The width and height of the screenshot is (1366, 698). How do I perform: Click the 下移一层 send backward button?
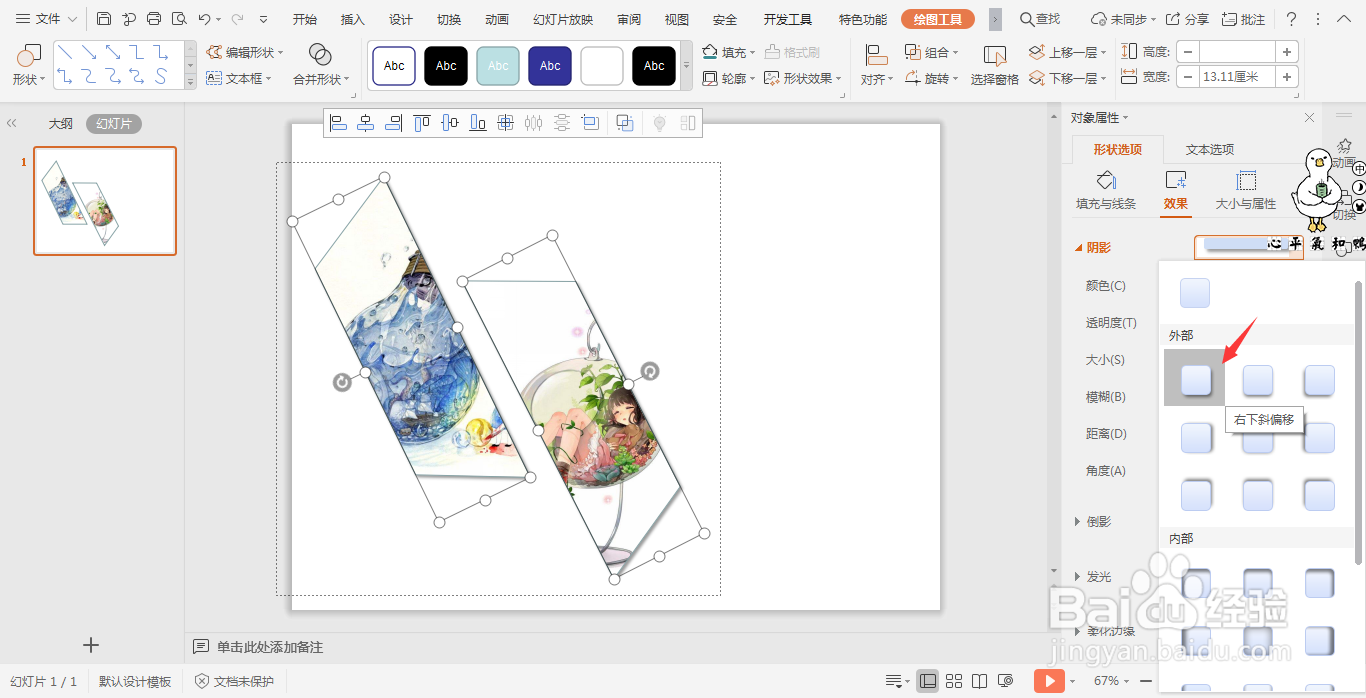click(x=1068, y=78)
